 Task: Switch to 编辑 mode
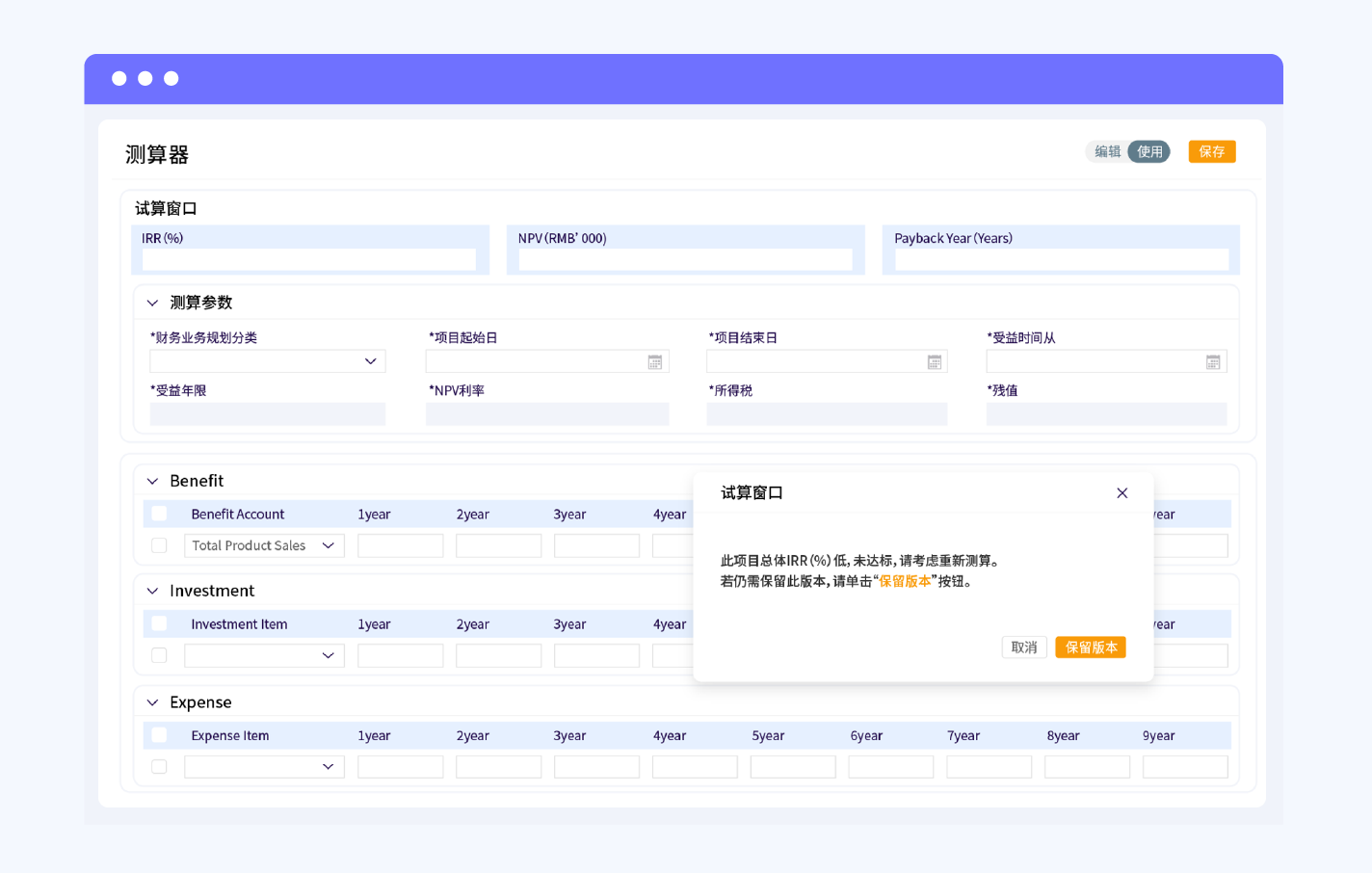[x=1107, y=151]
